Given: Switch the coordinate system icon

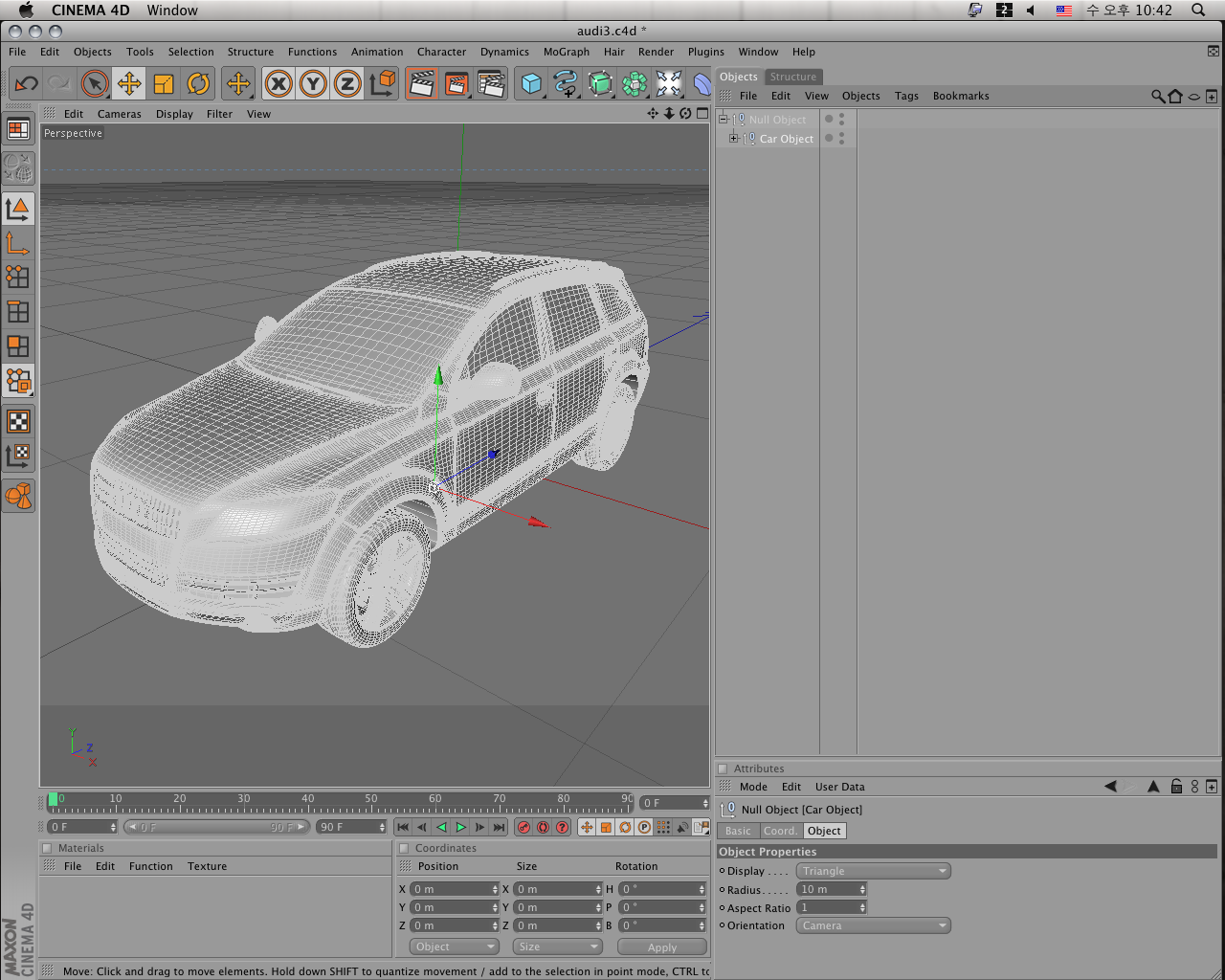Looking at the screenshot, I should (x=382, y=84).
